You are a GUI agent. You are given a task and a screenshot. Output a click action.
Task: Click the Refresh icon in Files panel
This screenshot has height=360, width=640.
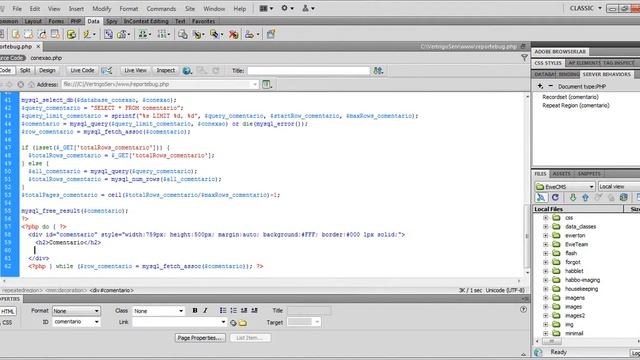(x=555, y=198)
